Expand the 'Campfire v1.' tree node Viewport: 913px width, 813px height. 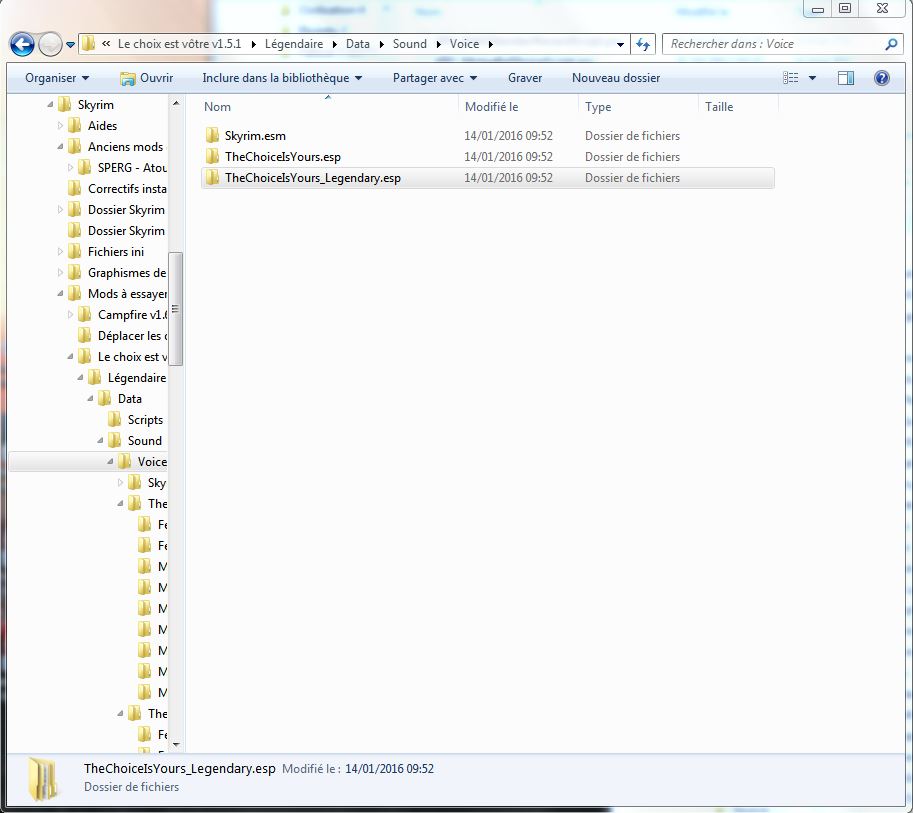[70, 314]
